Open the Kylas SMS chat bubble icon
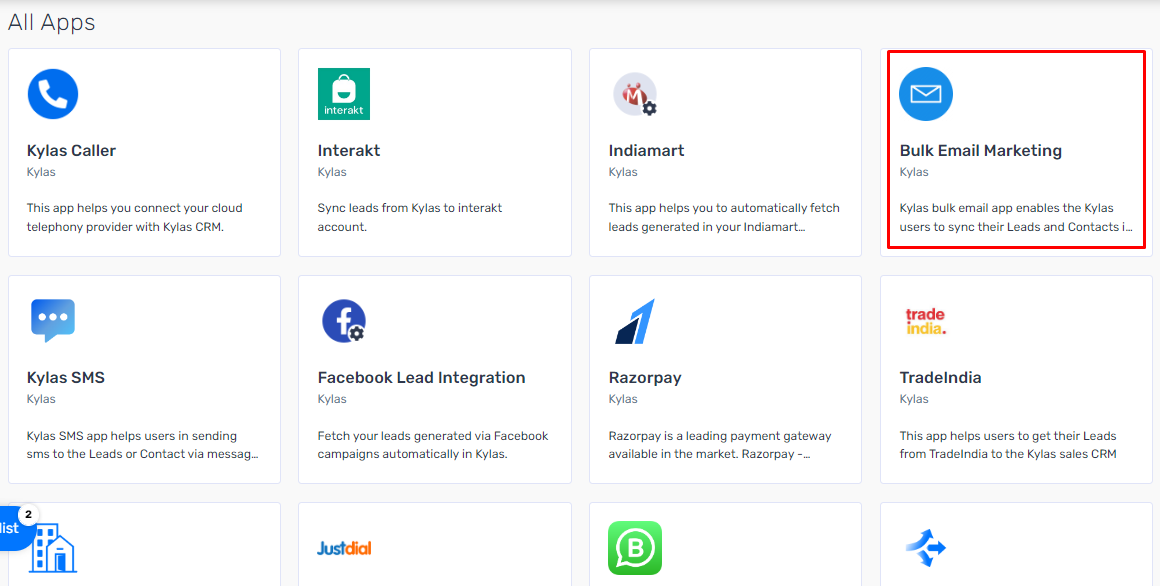The height and width of the screenshot is (586, 1160). point(53,320)
